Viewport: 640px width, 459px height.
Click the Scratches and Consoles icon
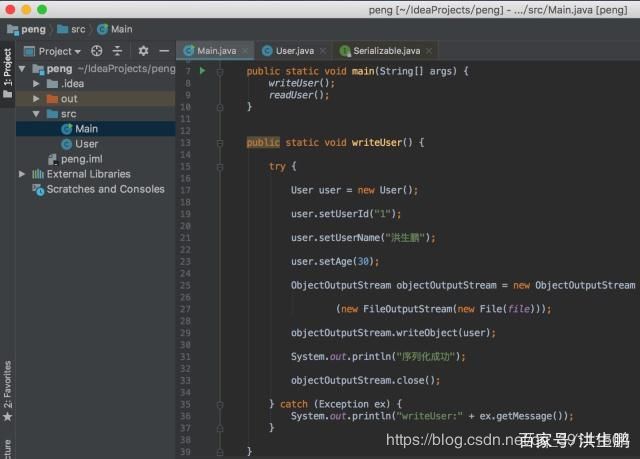click(x=38, y=189)
